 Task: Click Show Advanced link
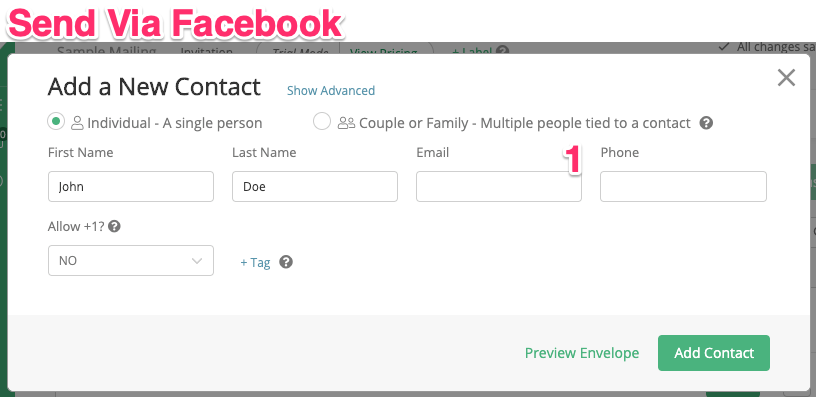[331, 91]
